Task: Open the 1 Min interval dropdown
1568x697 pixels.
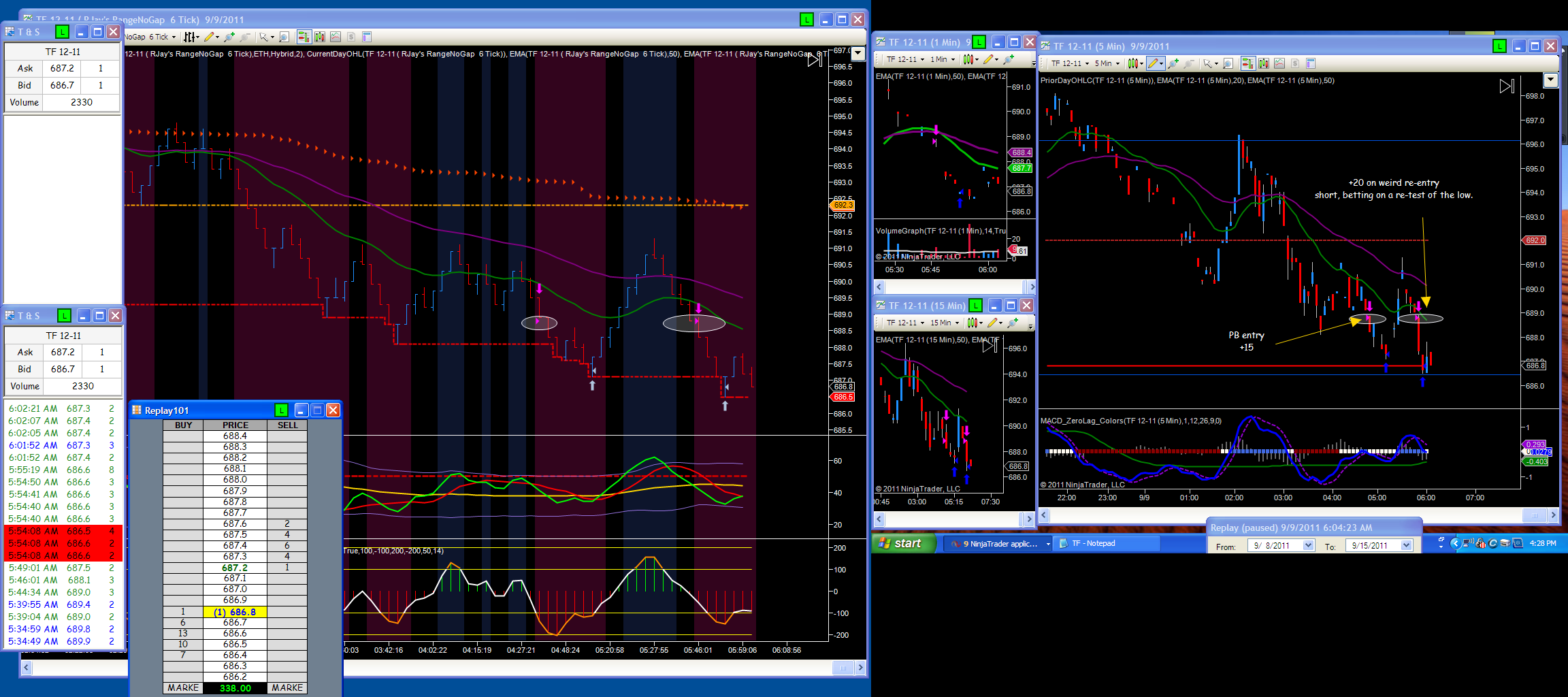Action: pyautogui.click(x=953, y=59)
